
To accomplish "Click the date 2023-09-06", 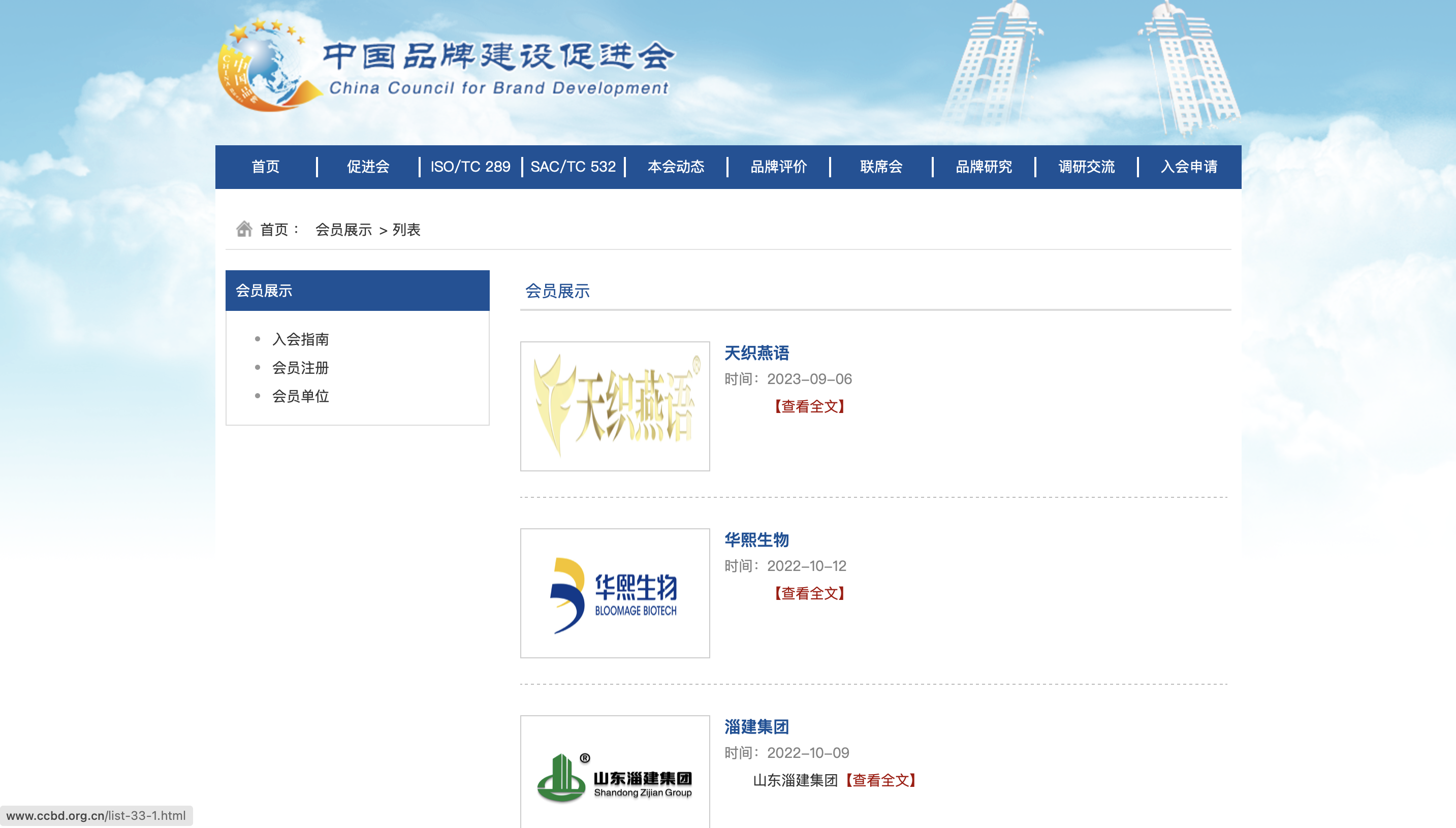I will (809, 379).
